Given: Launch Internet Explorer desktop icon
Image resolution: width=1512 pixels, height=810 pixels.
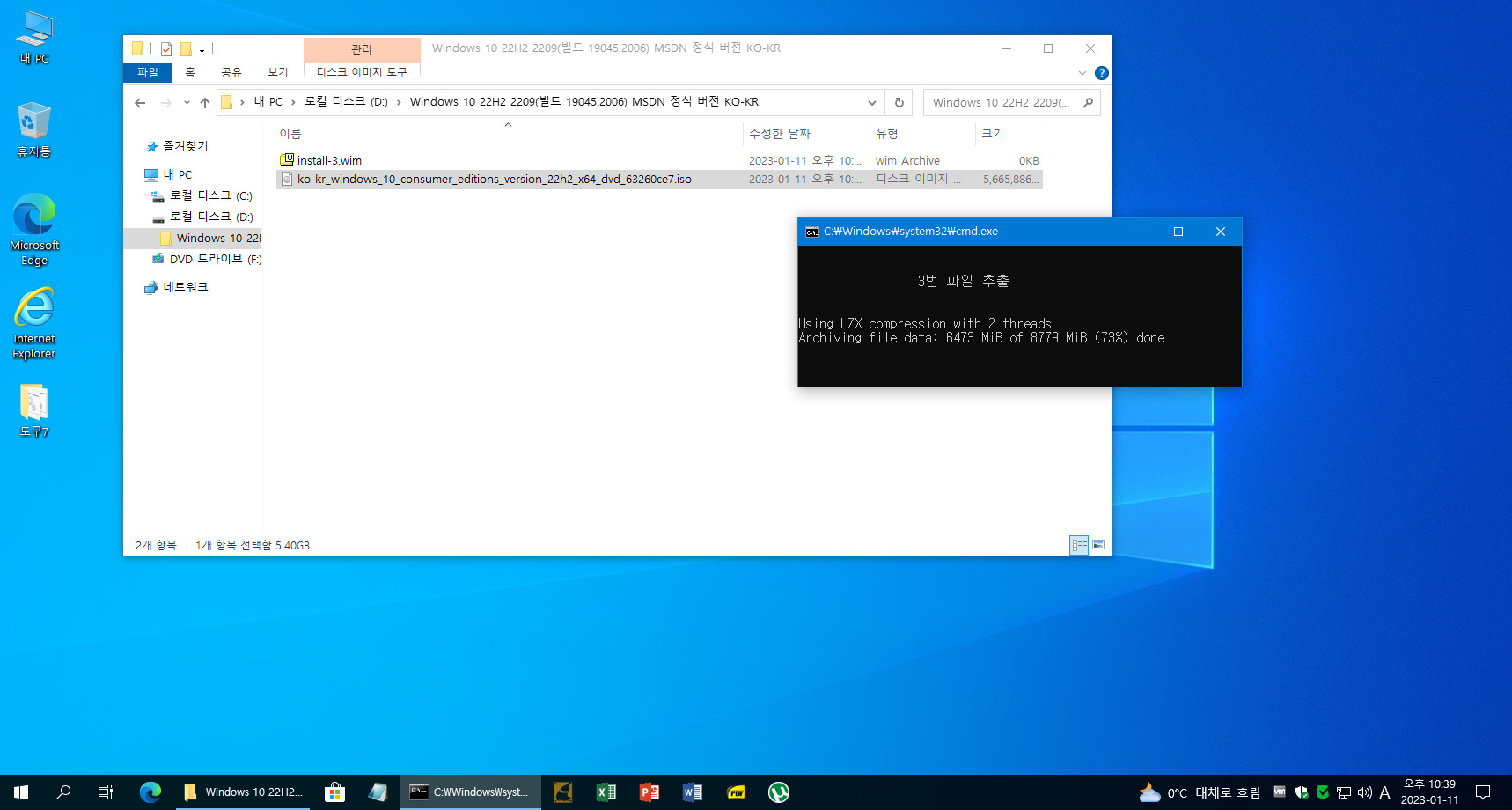Looking at the screenshot, I should [x=34, y=323].
